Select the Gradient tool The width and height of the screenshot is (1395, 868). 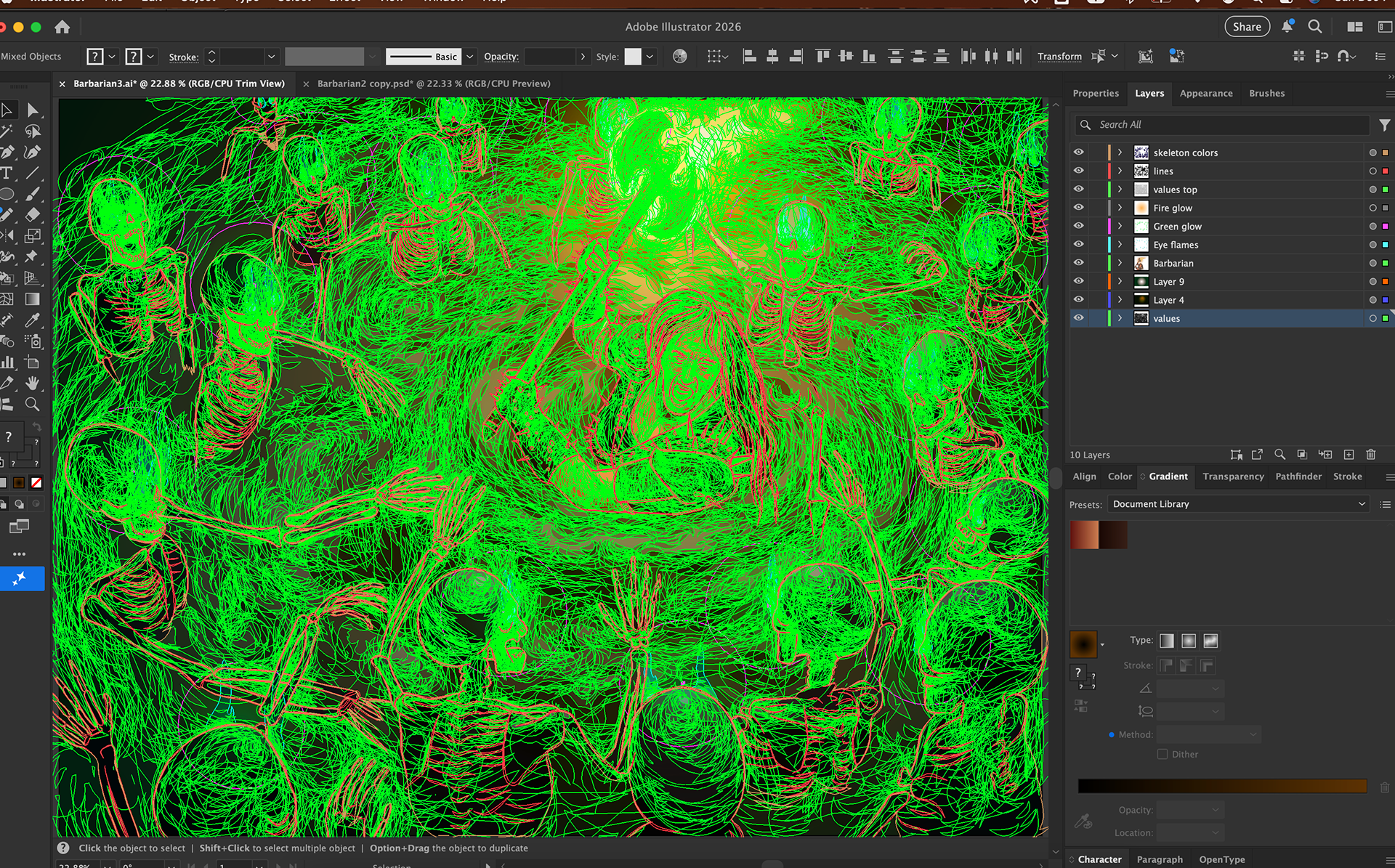point(33,299)
